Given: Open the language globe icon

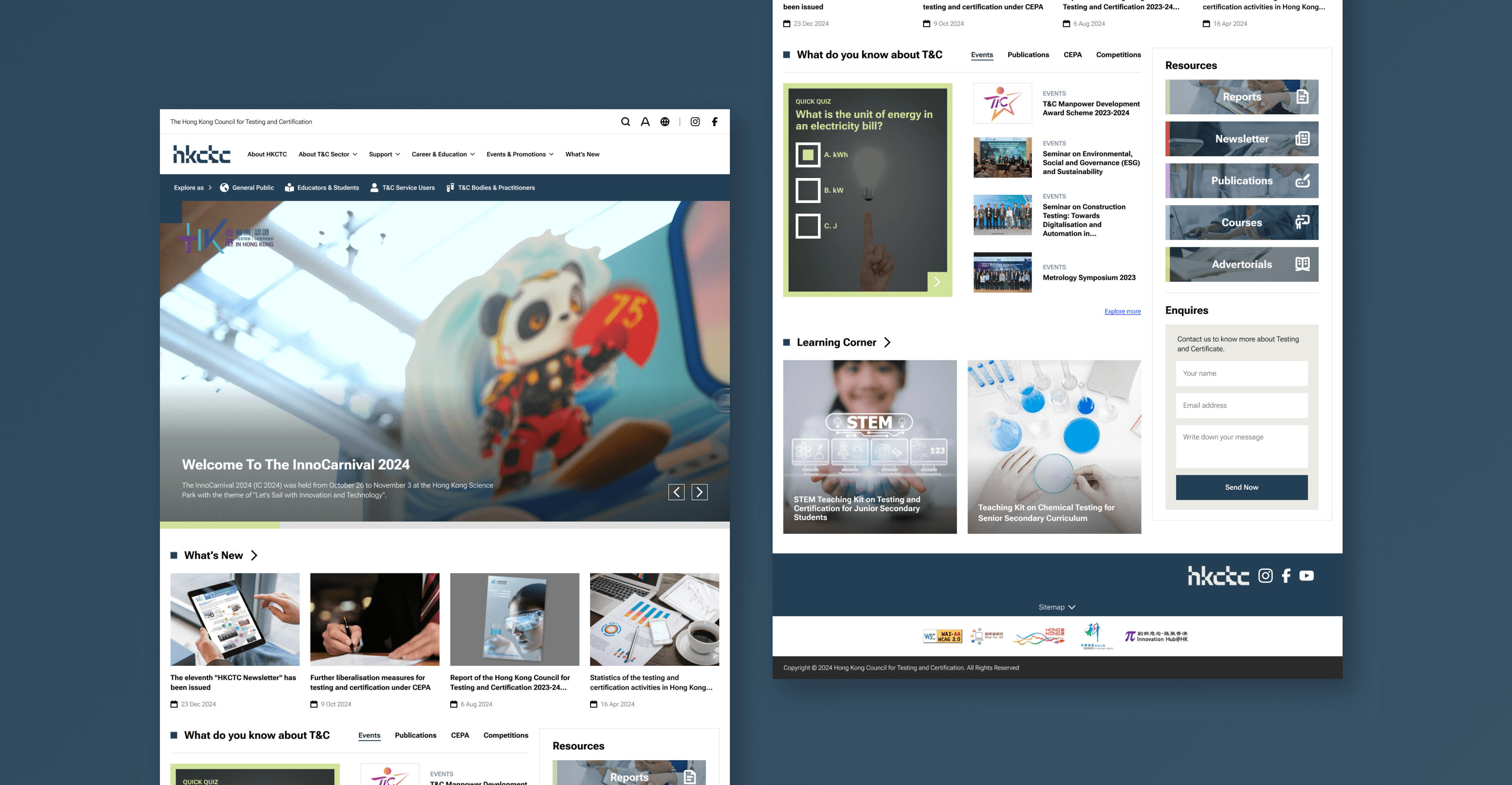Looking at the screenshot, I should (x=665, y=122).
